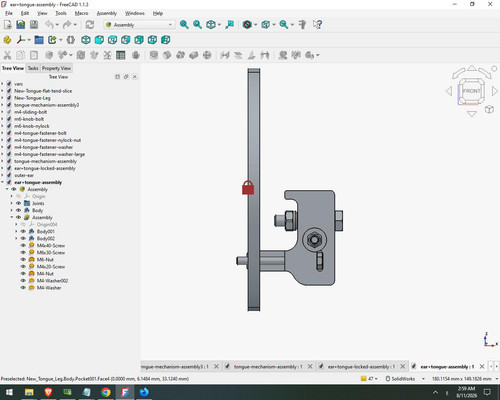Screen dimensions: 500x400
Task: Click the small cube below the navigation cube
Action: 489,109
